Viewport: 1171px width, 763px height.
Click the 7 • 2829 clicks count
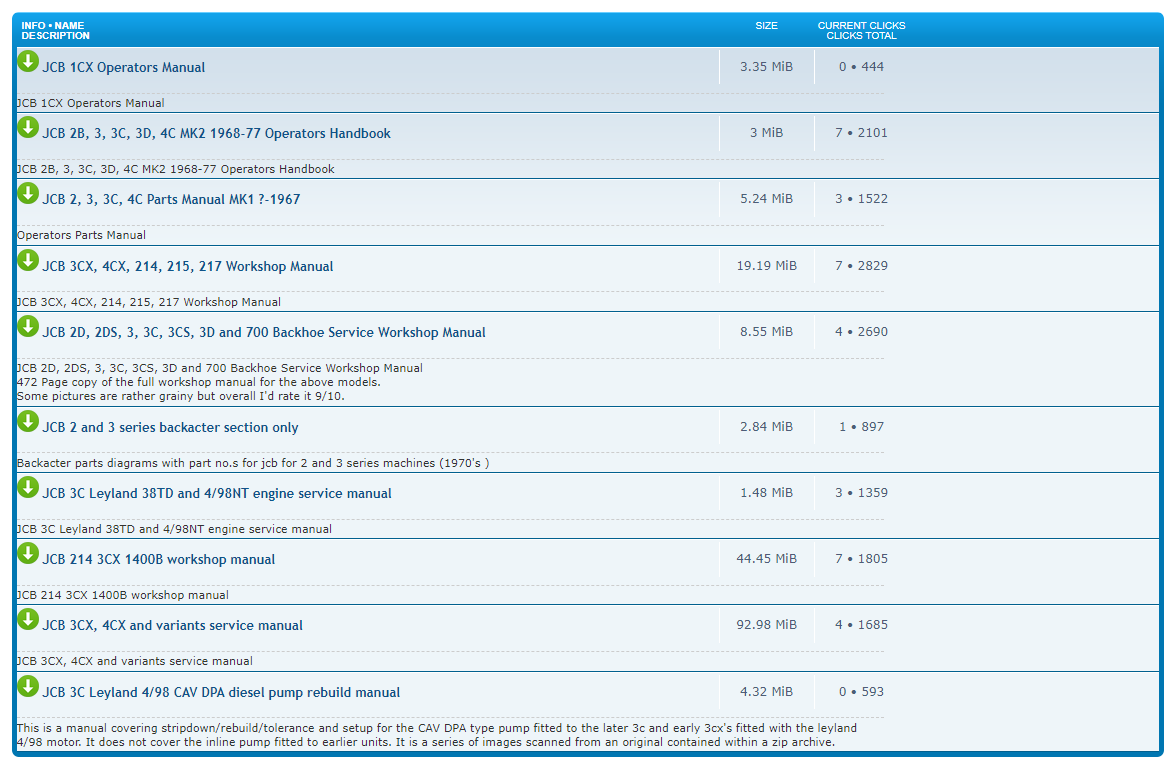[x=861, y=266]
